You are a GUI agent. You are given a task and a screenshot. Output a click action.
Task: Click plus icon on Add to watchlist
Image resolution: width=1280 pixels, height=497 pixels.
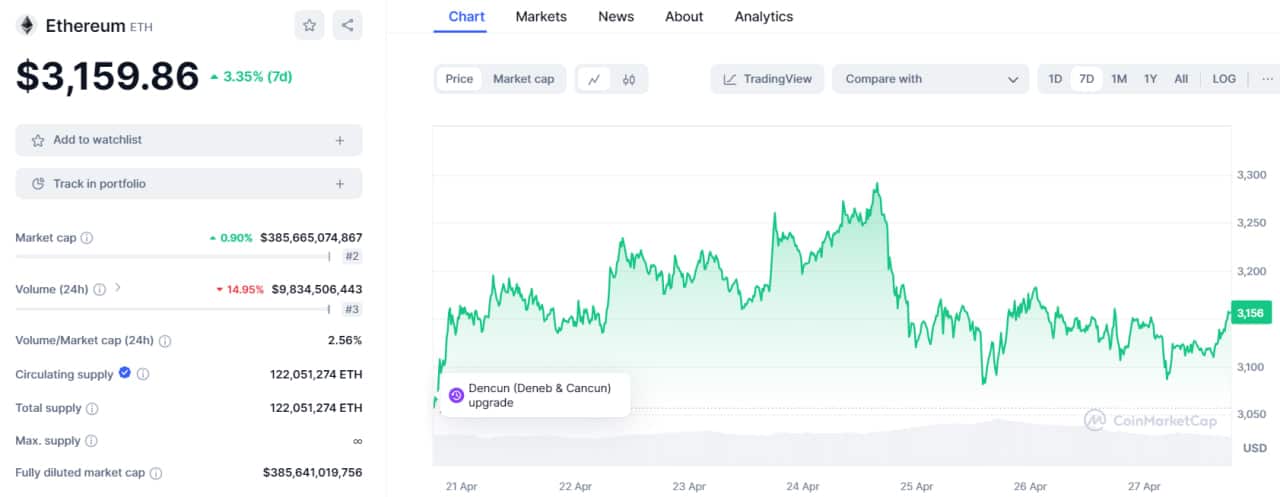tap(340, 141)
